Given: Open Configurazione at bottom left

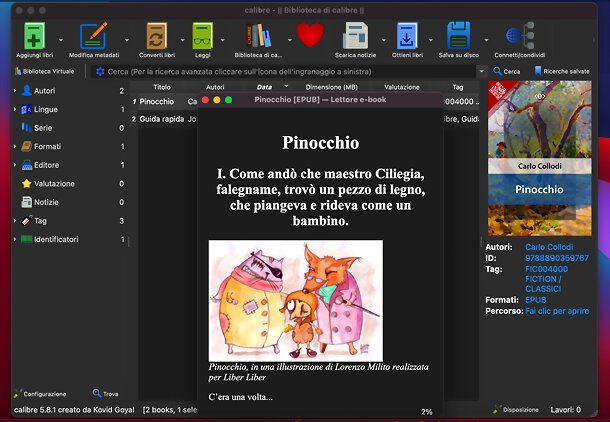Looking at the screenshot, I should tap(40, 394).
